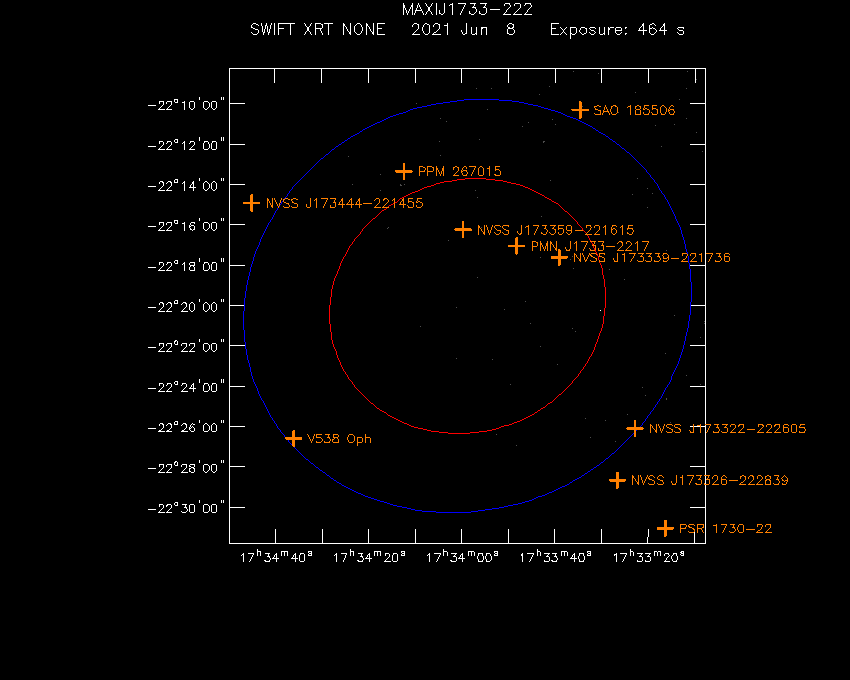Screen dimensions: 850x680
Task: Click the -22°20'00" declination label
Action: click(x=186, y=306)
